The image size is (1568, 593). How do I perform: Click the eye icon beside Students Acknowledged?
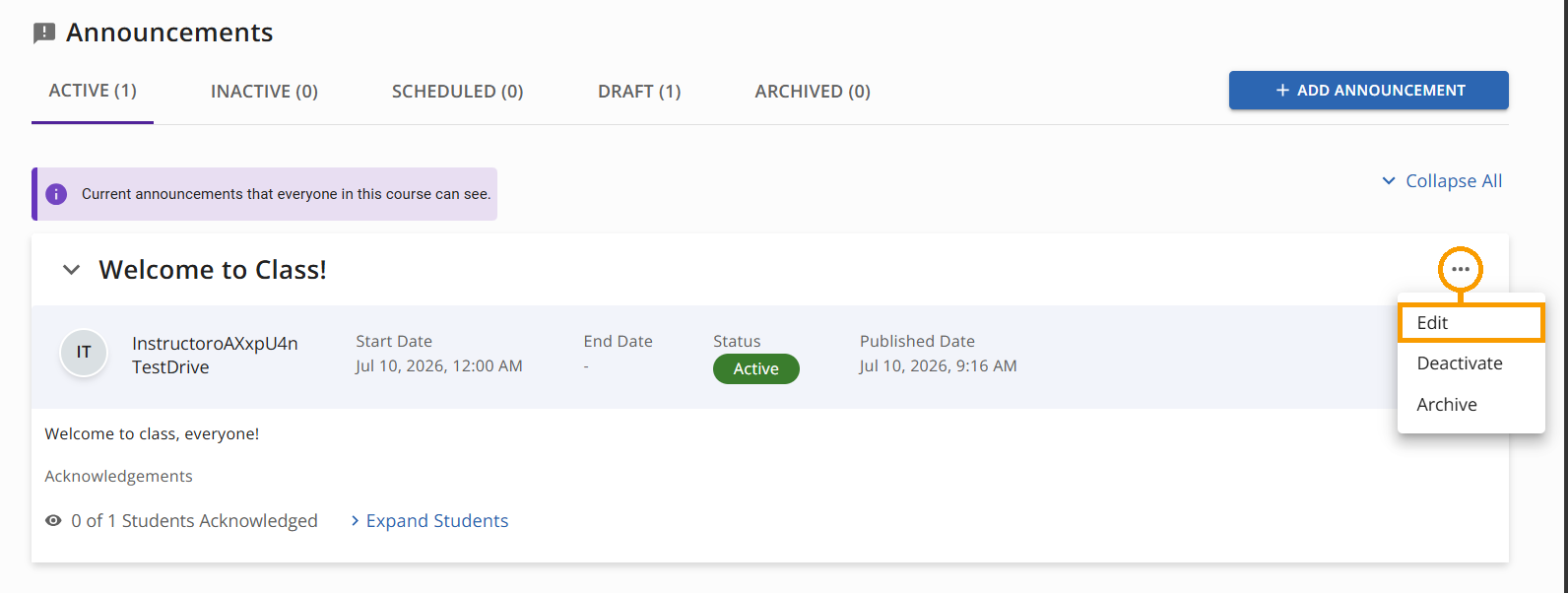pos(53,520)
